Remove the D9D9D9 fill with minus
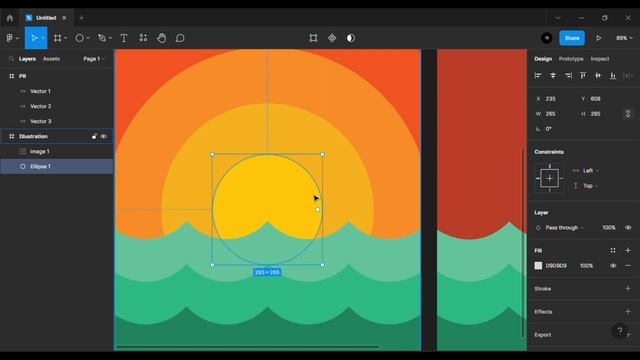 tap(628, 266)
